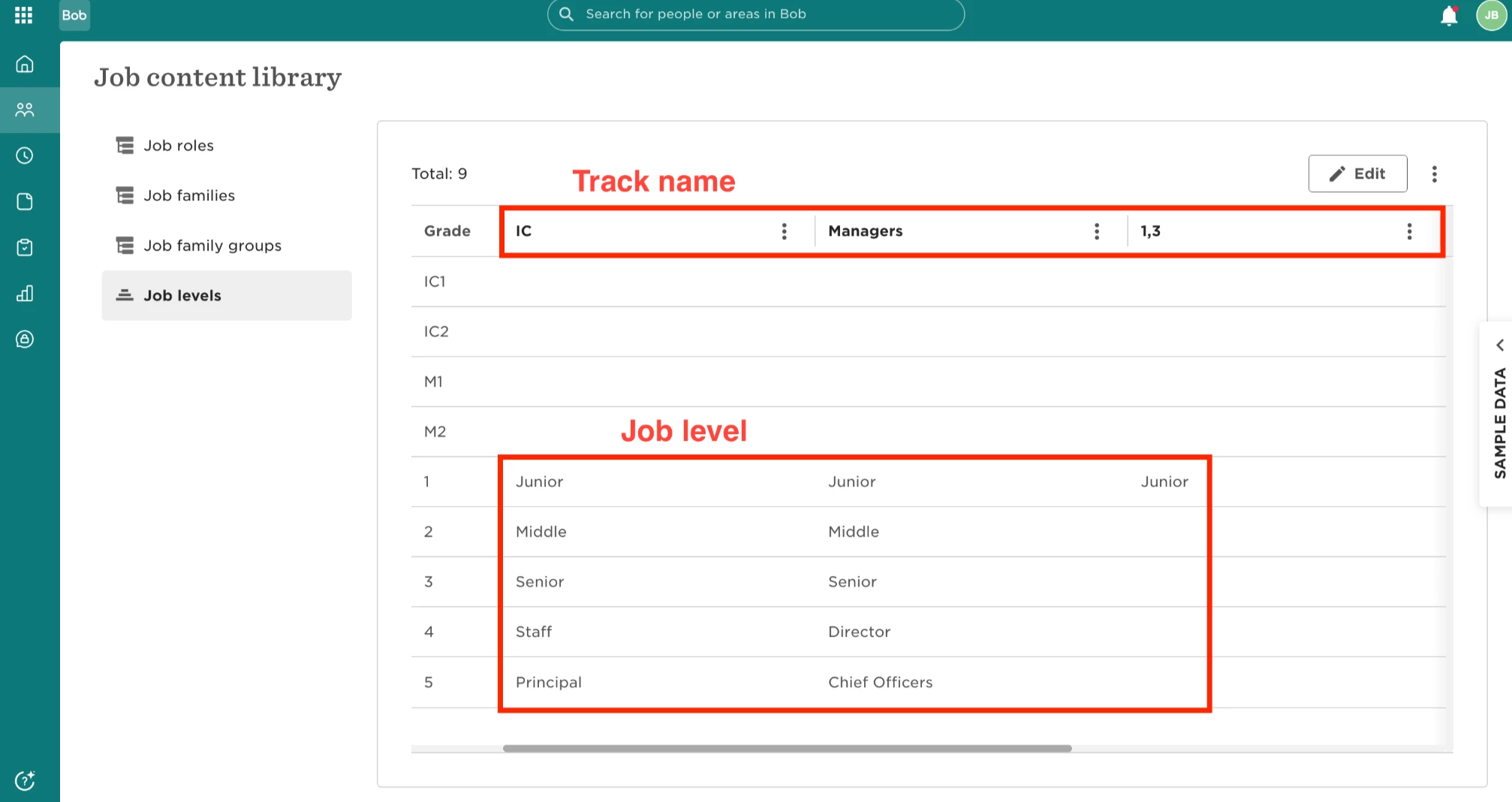The image size is (1512, 802).
Task: Click the Staff job level cell
Action: click(x=534, y=632)
